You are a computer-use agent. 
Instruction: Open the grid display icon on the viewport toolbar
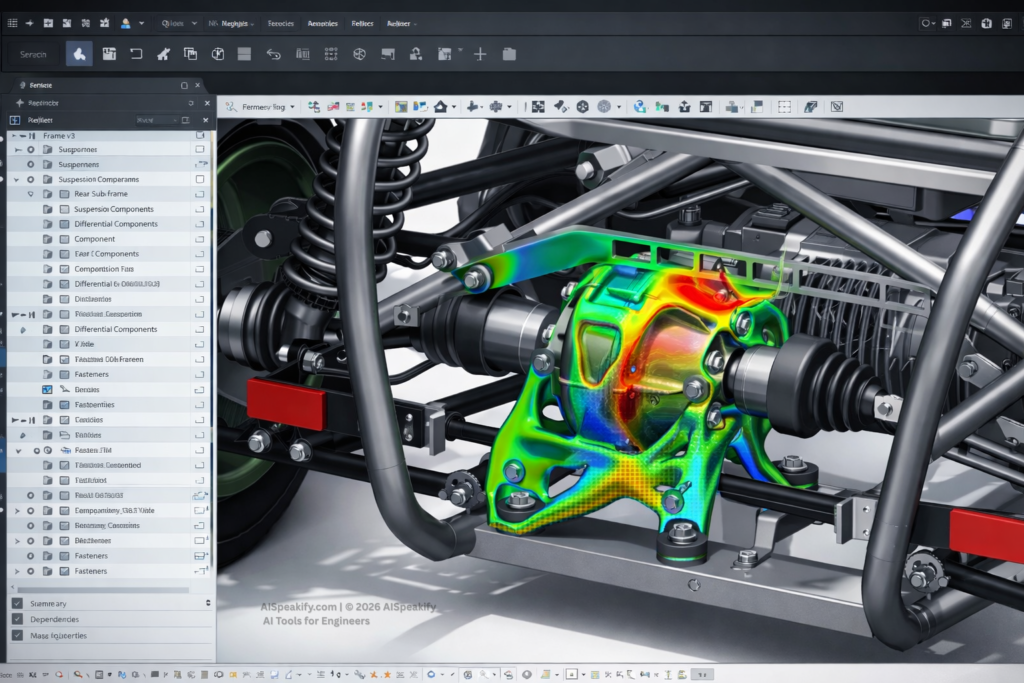click(786, 105)
